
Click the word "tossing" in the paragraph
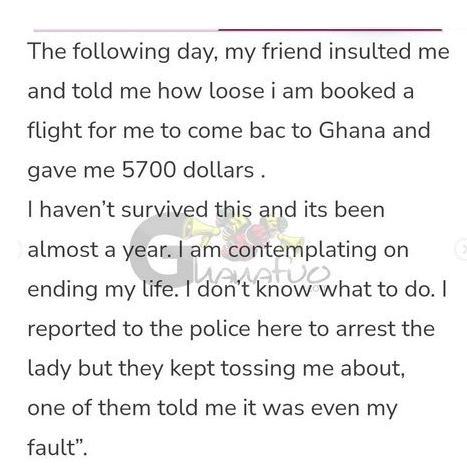(x=258, y=369)
